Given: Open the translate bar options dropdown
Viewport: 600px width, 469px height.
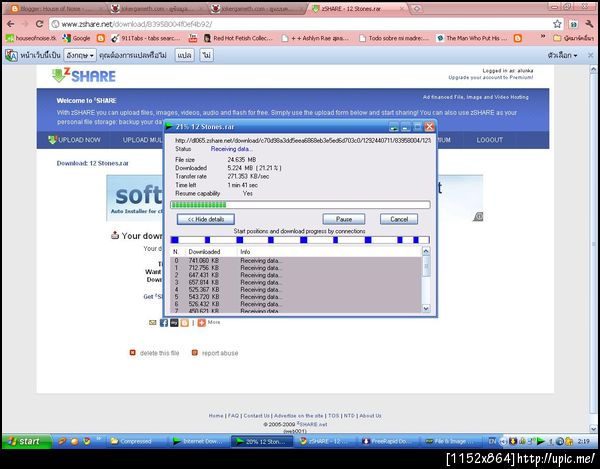Looking at the screenshot, I should coord(562,55).
